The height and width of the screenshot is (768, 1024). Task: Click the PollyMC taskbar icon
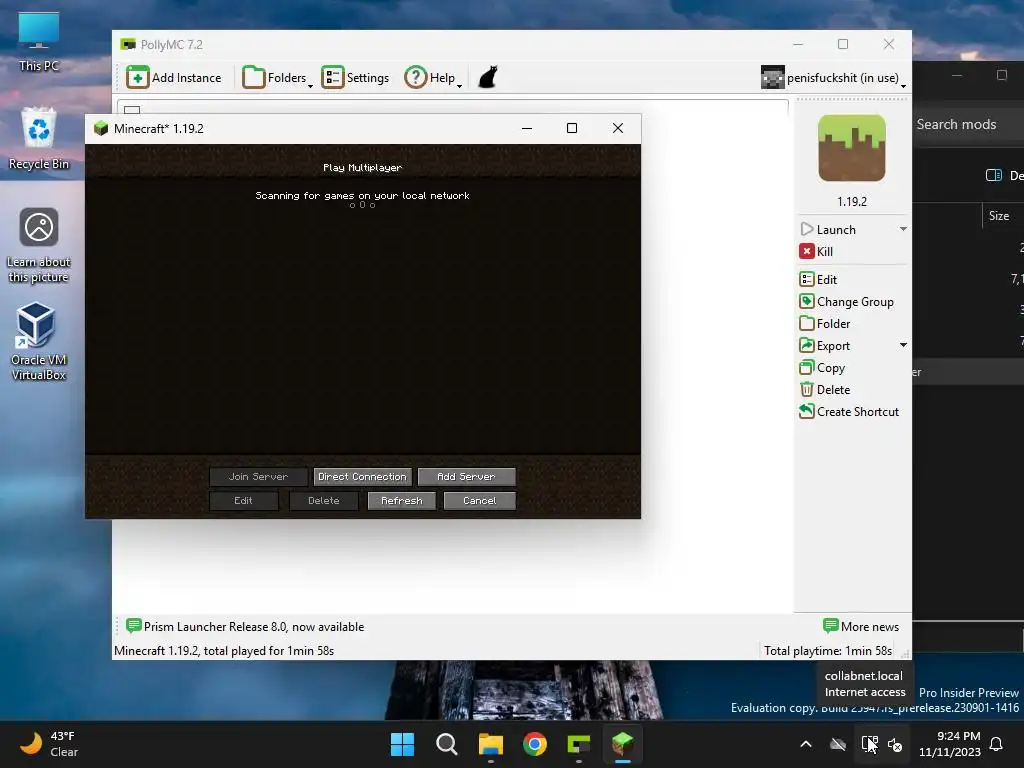(x=579, y=744)
